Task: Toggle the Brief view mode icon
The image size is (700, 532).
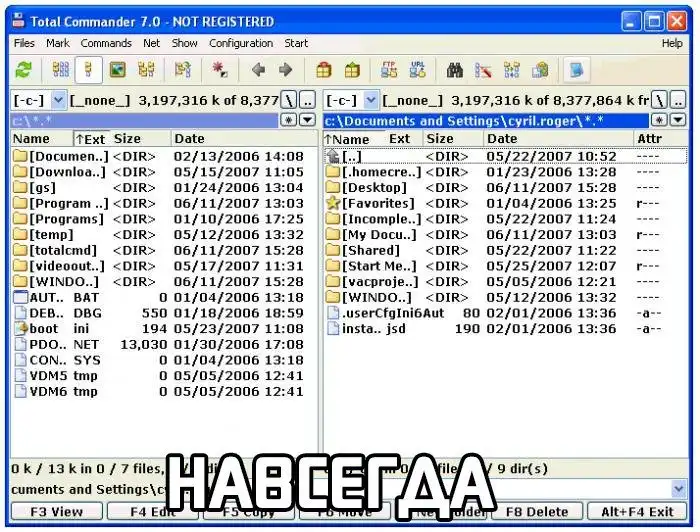Action: pyautogui.click(x=60, y=70)
